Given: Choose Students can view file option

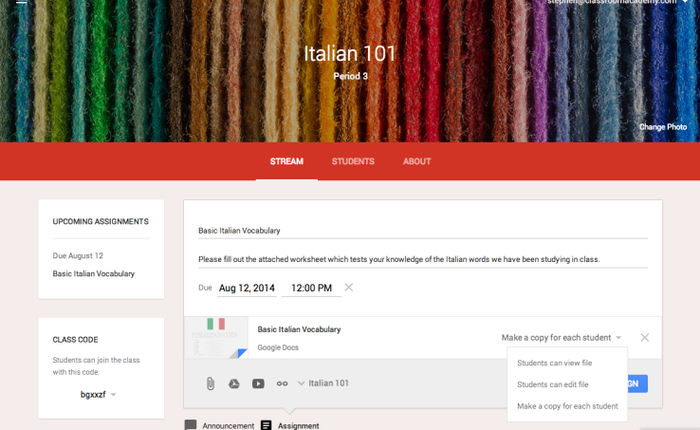Looking at the screenshot, I should pyautogui.click(x=553, y=362).
